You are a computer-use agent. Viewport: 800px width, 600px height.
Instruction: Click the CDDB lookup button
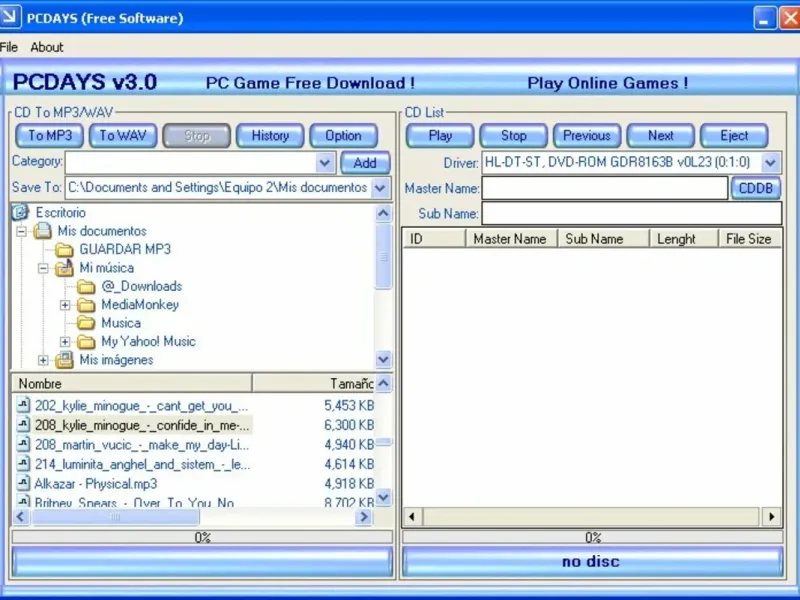pyautogui.click(x=756, y=188)
